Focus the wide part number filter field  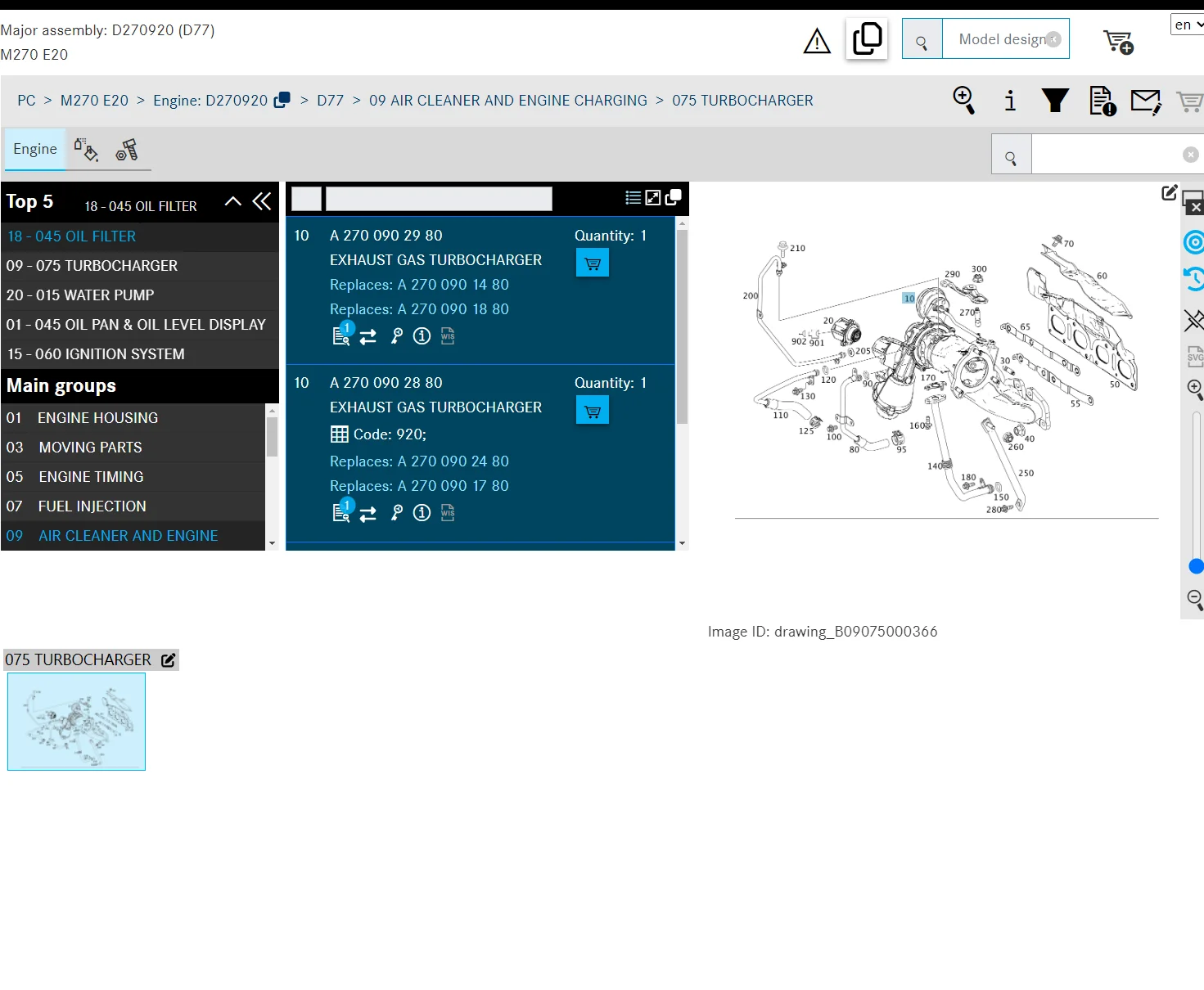pyautogui.click(x=439, y=199)
